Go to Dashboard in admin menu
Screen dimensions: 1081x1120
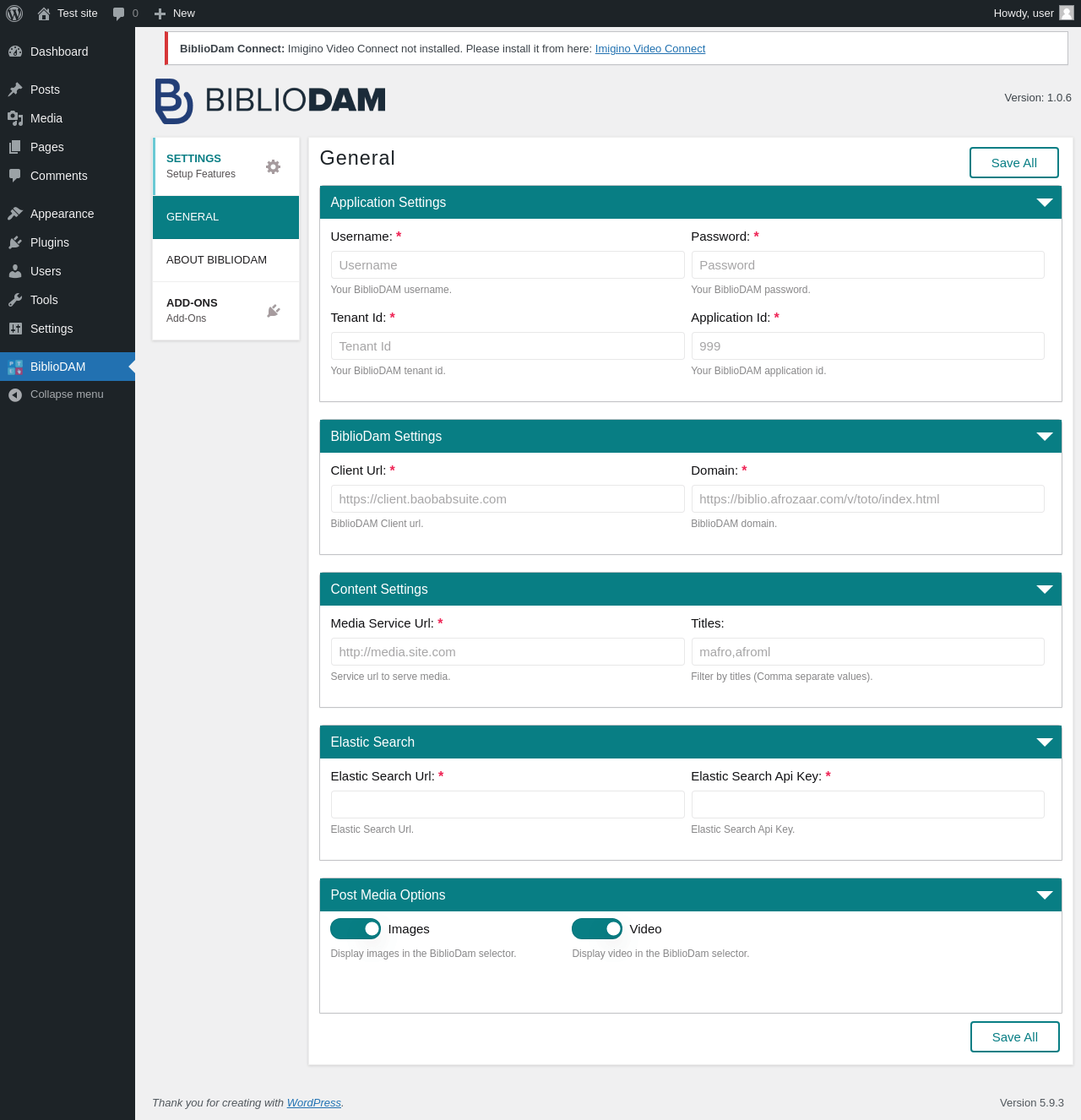[x=68, y=52]
